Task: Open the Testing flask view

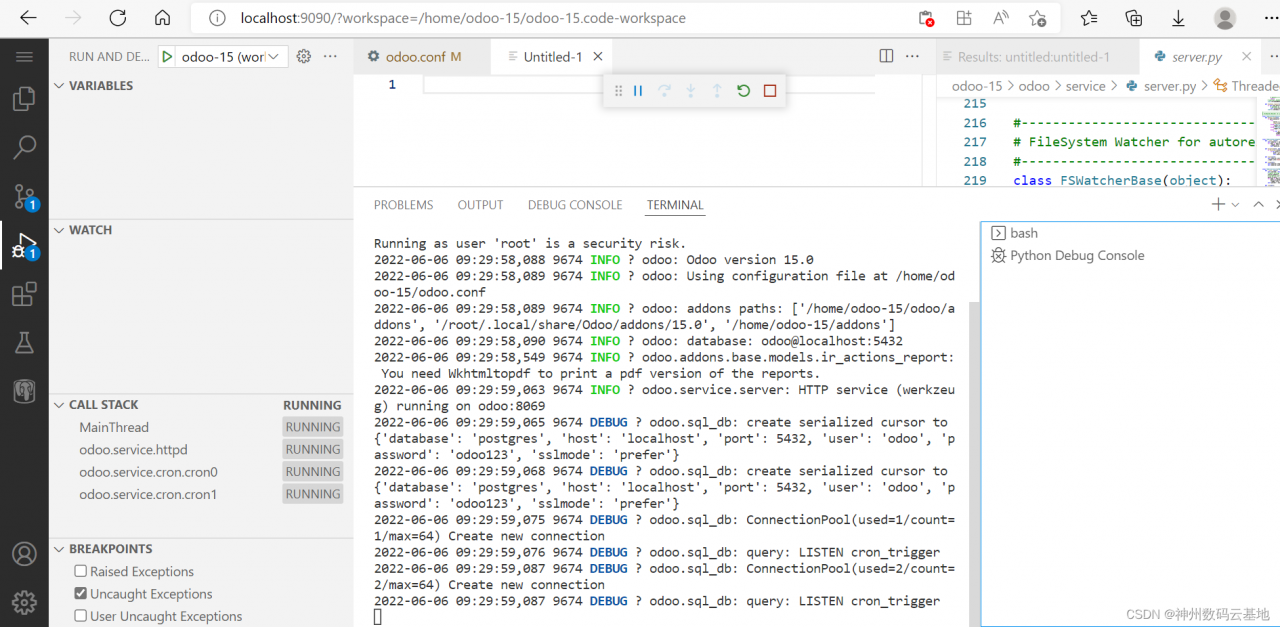Action: pyautogui.click(x=24, y=343)
